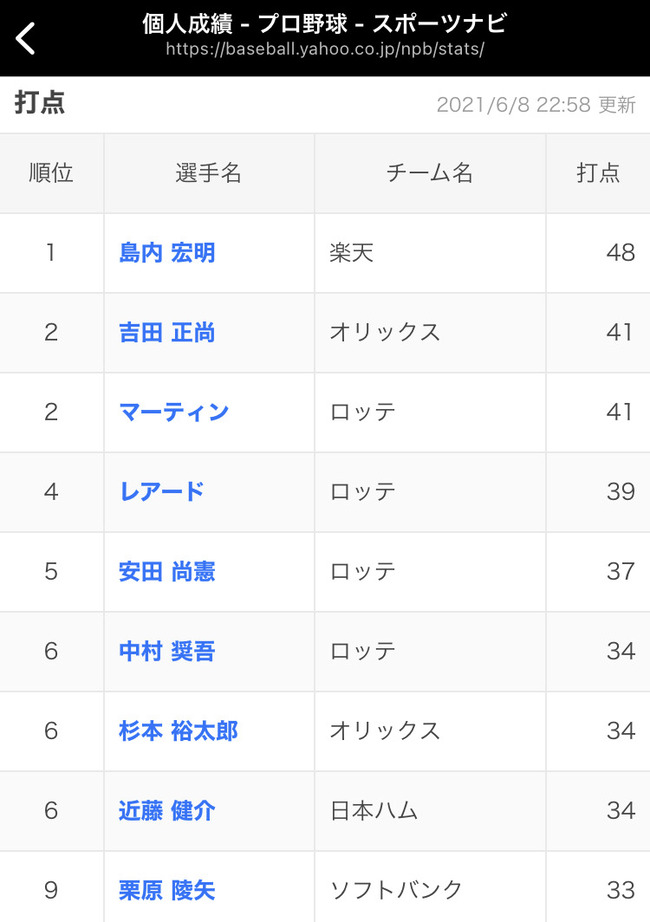Open player link 島内 宏明
The width and height of the screenshot is (650, 922).
167,253
